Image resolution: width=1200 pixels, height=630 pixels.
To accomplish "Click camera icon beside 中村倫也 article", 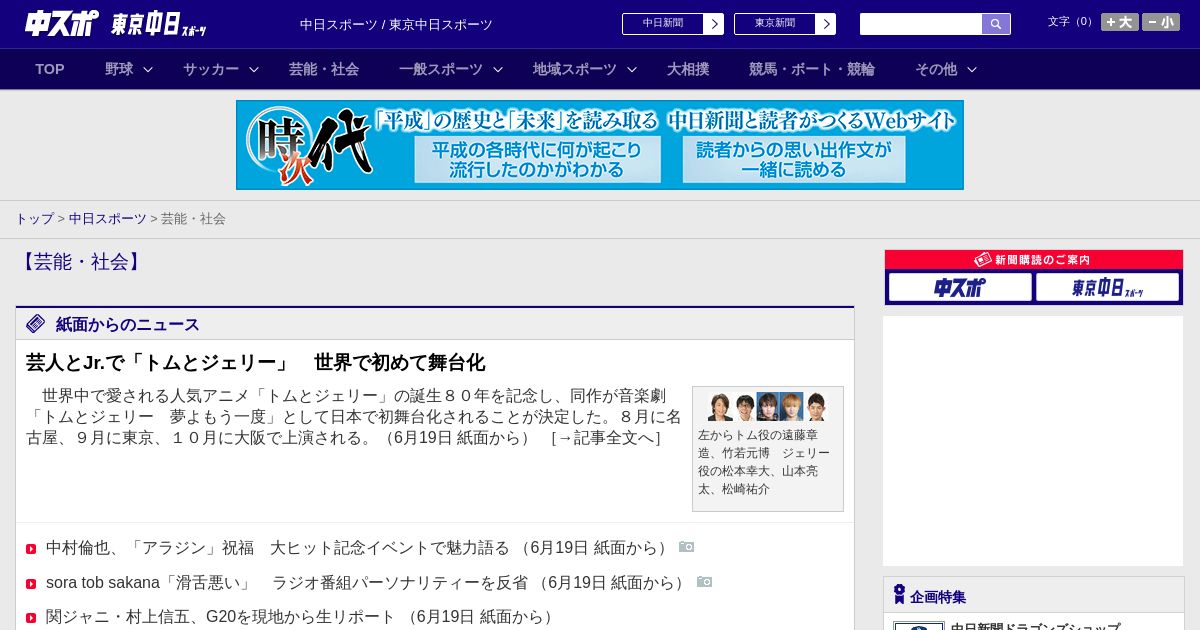I will (687, 547).
